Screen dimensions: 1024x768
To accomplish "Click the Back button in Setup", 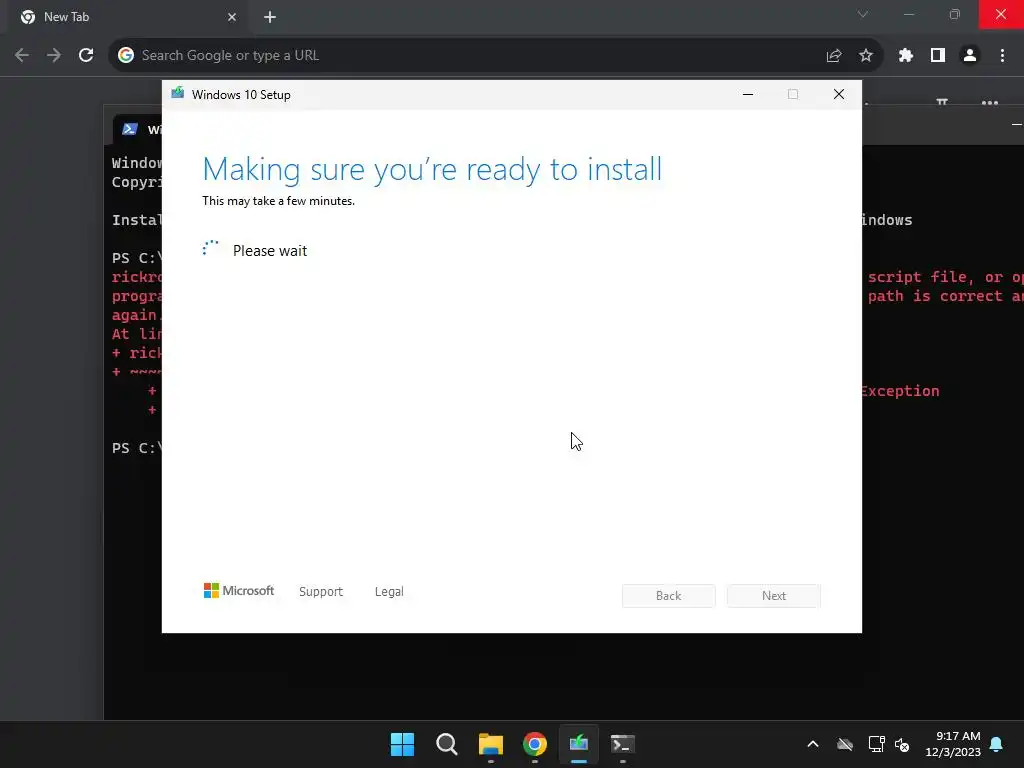I will [x=669, y=596].
